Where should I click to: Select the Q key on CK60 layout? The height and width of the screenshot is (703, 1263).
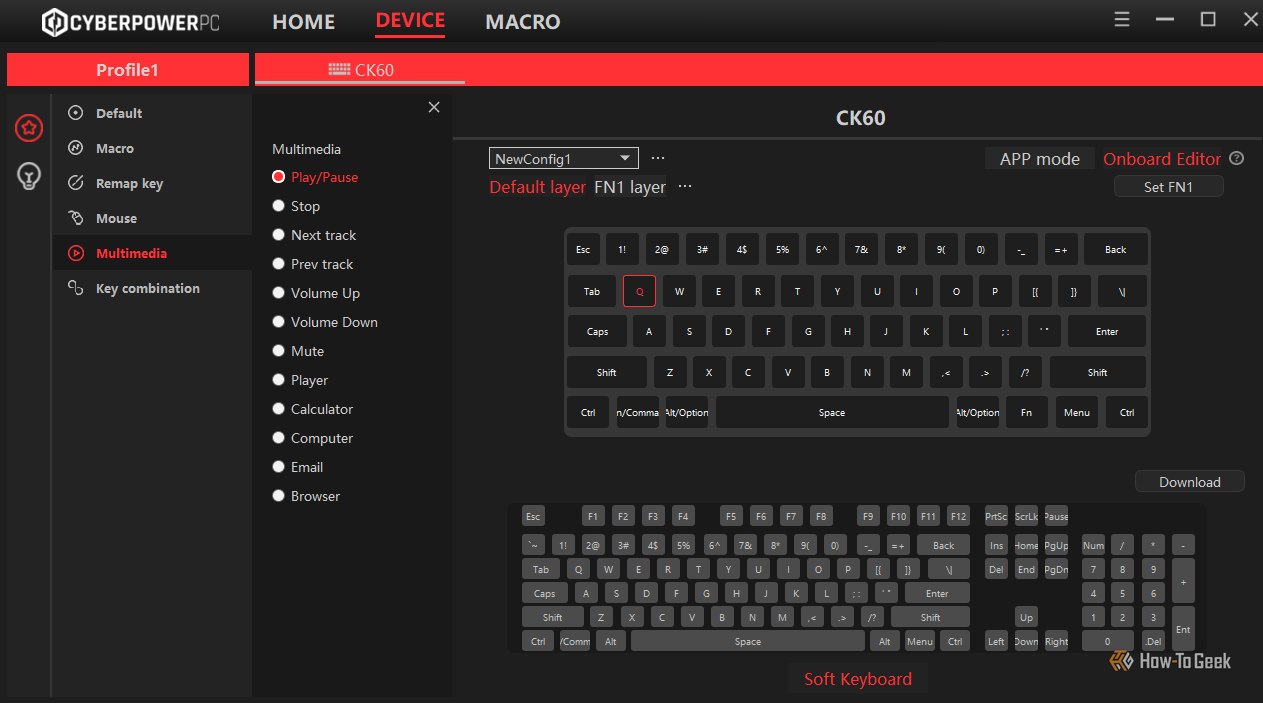[640, 292]
